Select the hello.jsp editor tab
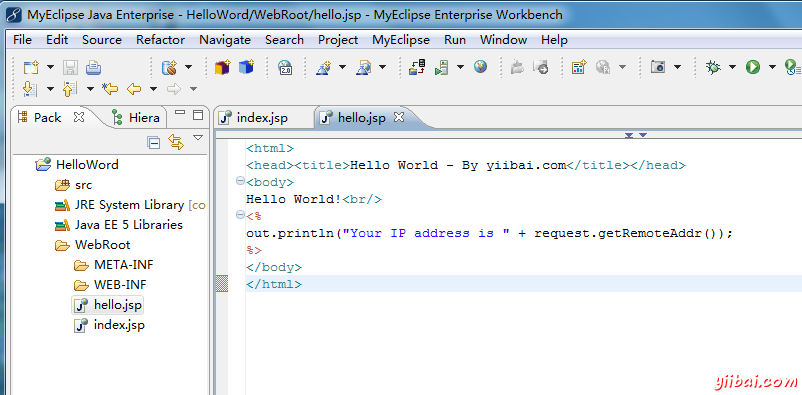The width and height of the screenshot is (802, 395). click(x=361, y=118)
